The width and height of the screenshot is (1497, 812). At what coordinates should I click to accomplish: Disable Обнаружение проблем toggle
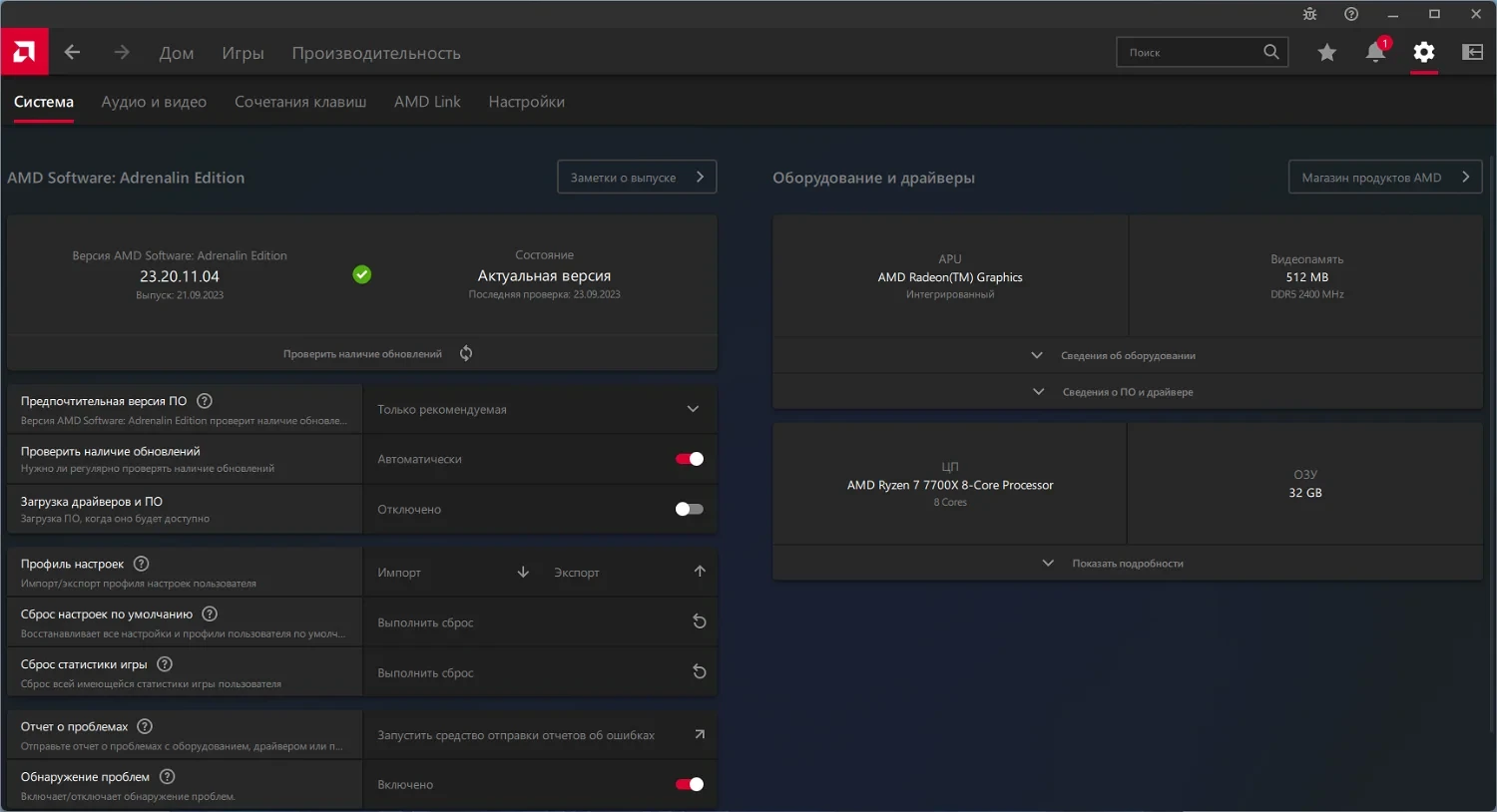(690, 784)
